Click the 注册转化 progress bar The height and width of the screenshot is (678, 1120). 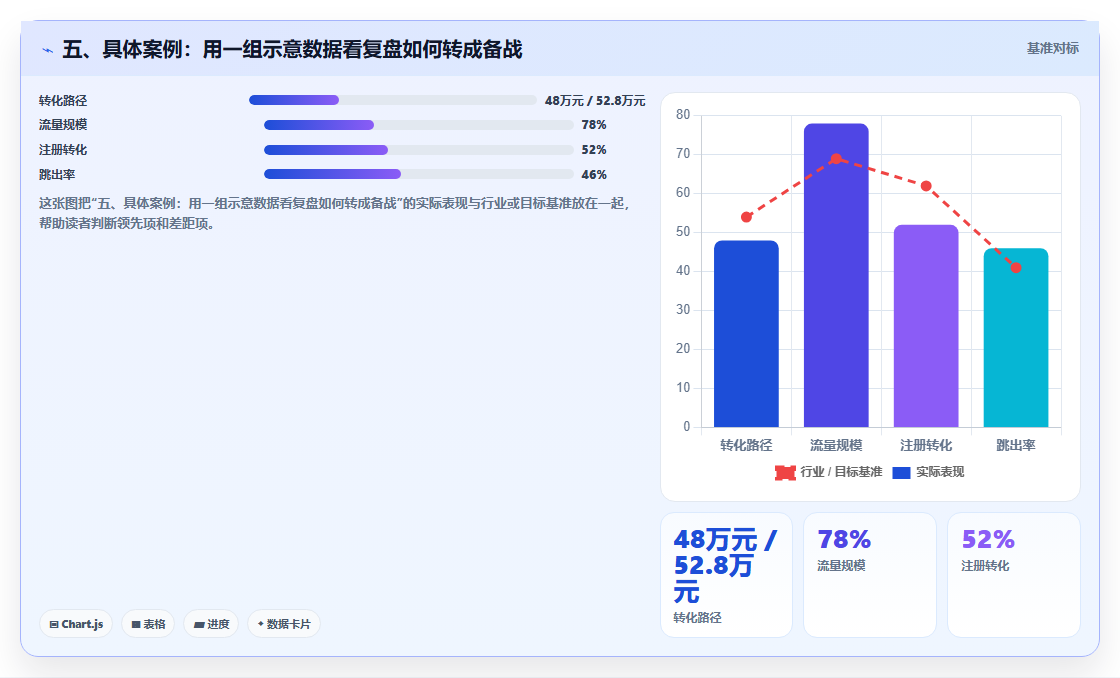419,150
